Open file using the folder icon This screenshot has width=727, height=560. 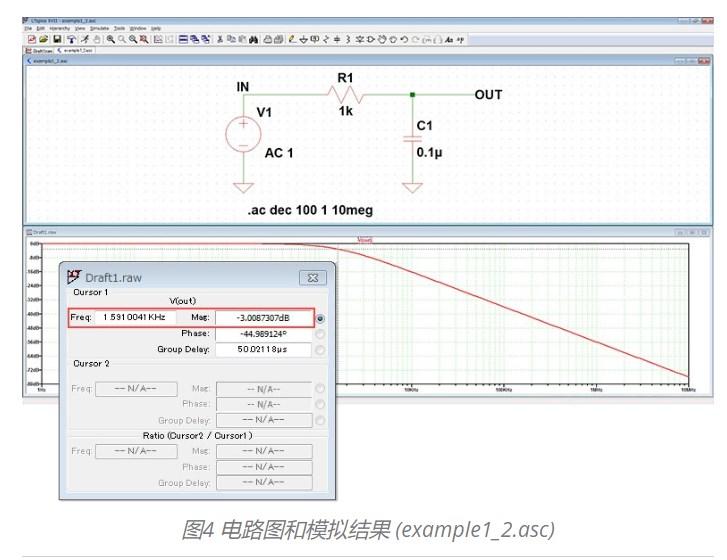43,39
